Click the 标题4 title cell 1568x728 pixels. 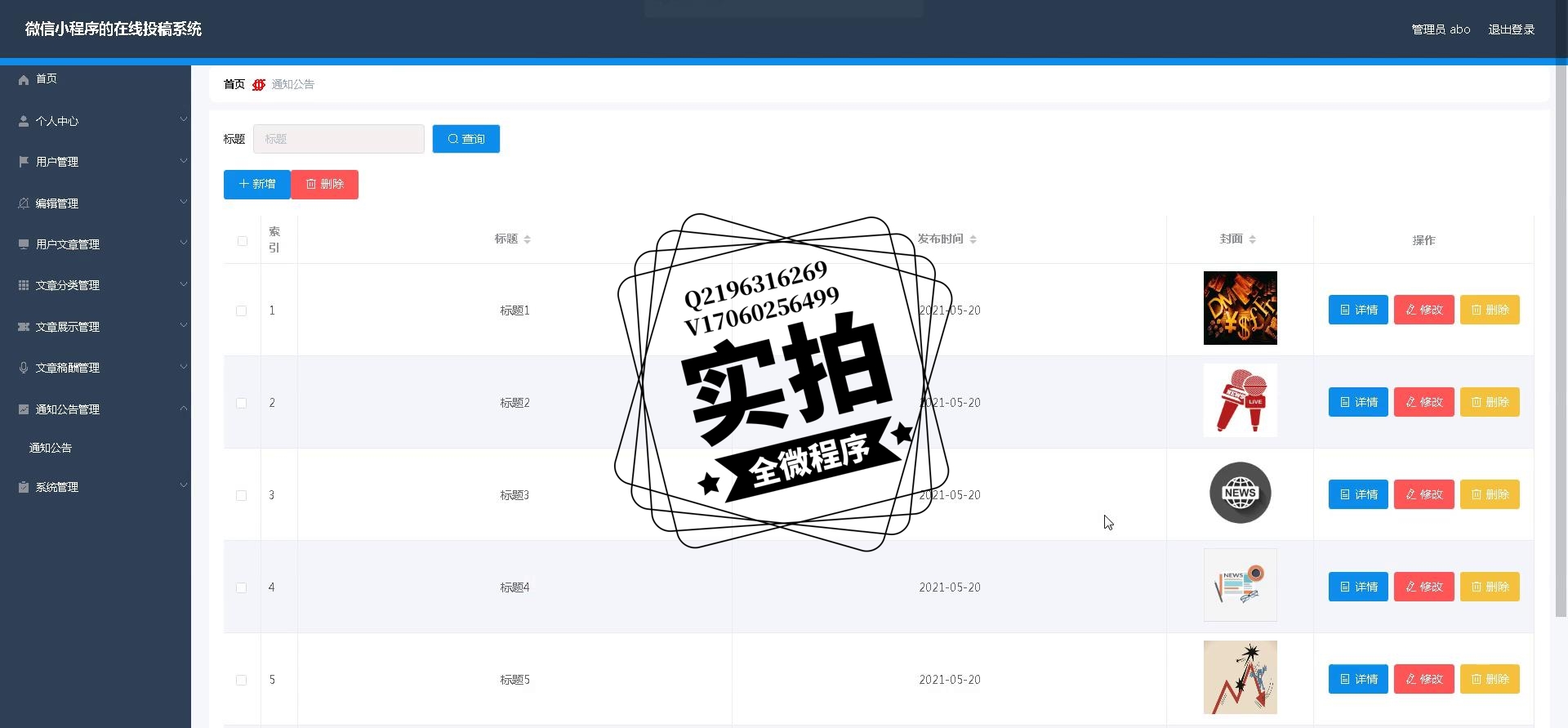[514, 587]
